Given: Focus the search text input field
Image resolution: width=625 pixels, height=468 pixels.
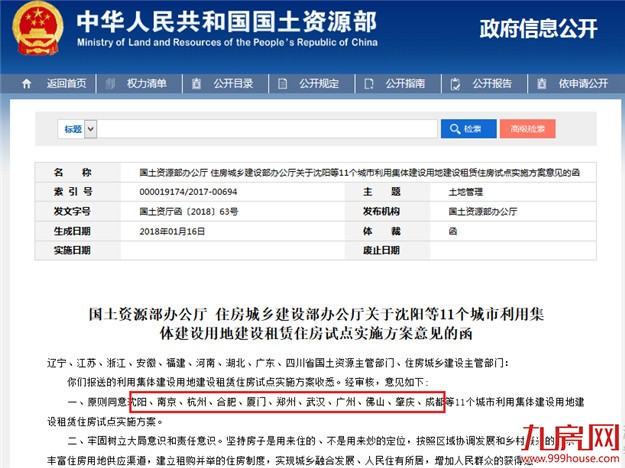Looking at the screenshot, I should tap(267, 129).
